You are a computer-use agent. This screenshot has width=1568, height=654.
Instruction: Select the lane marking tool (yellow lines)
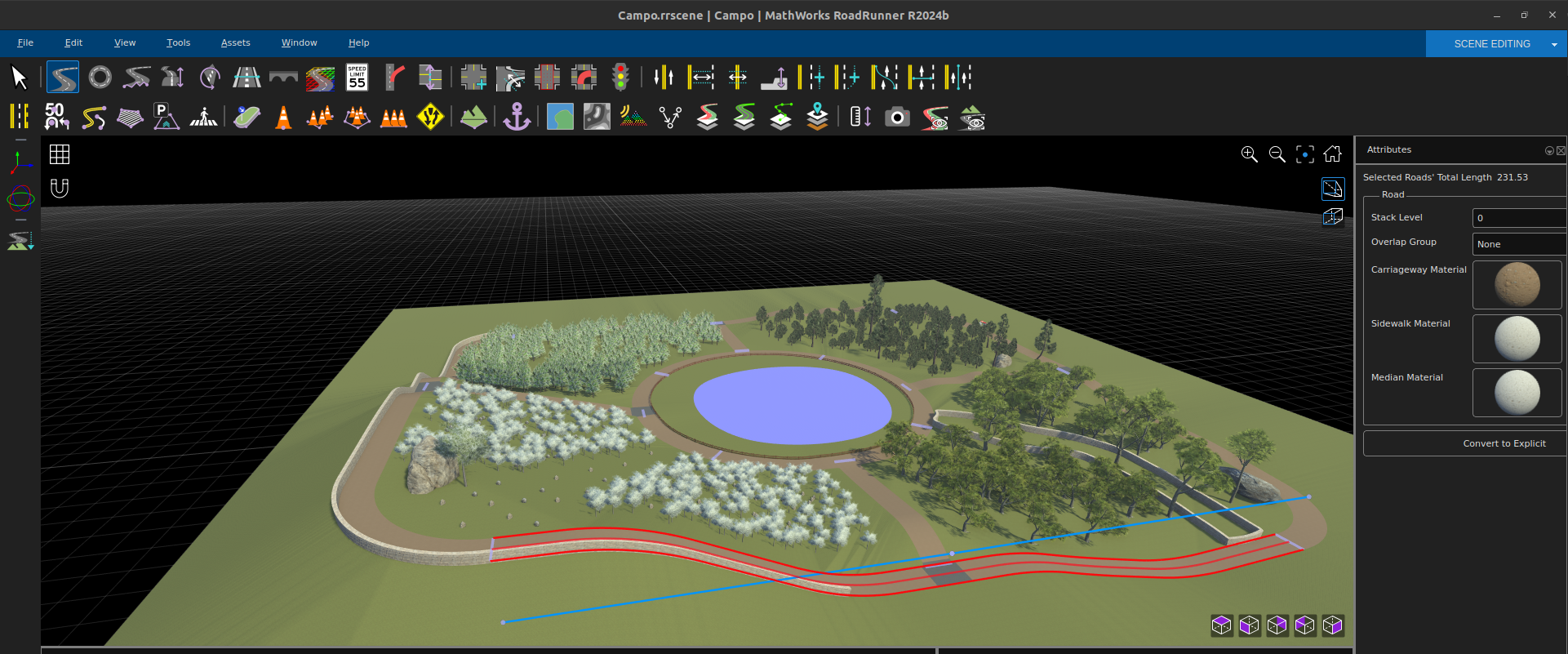point(19,117)
